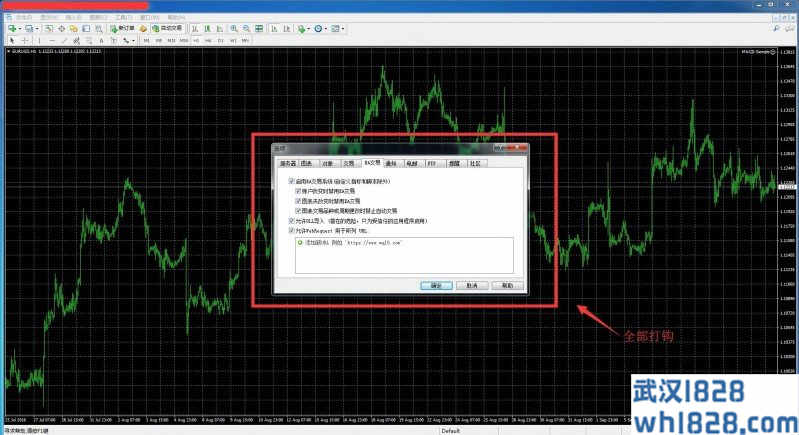799x435 pixels.
Task: Zoom in on the chart
Action: [233, 29]
